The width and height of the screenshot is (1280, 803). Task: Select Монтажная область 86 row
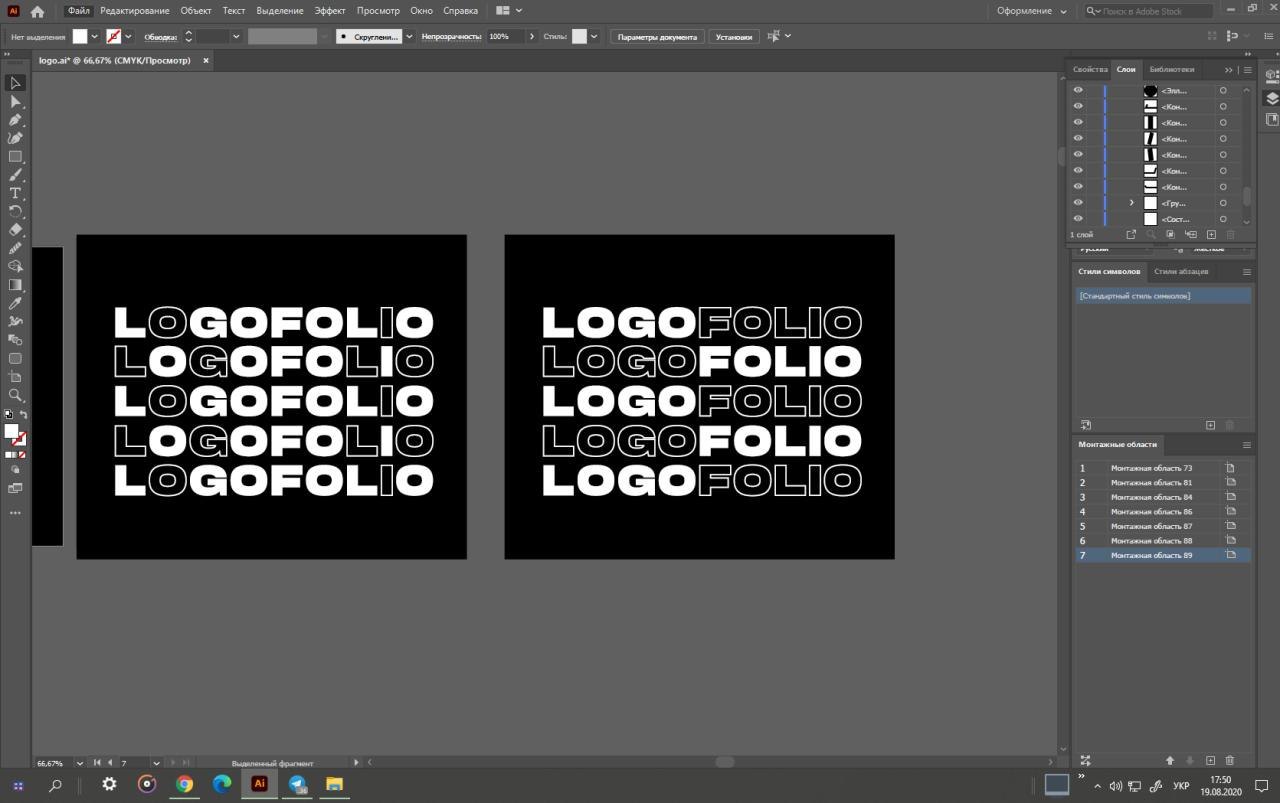tap(1163, 511)
